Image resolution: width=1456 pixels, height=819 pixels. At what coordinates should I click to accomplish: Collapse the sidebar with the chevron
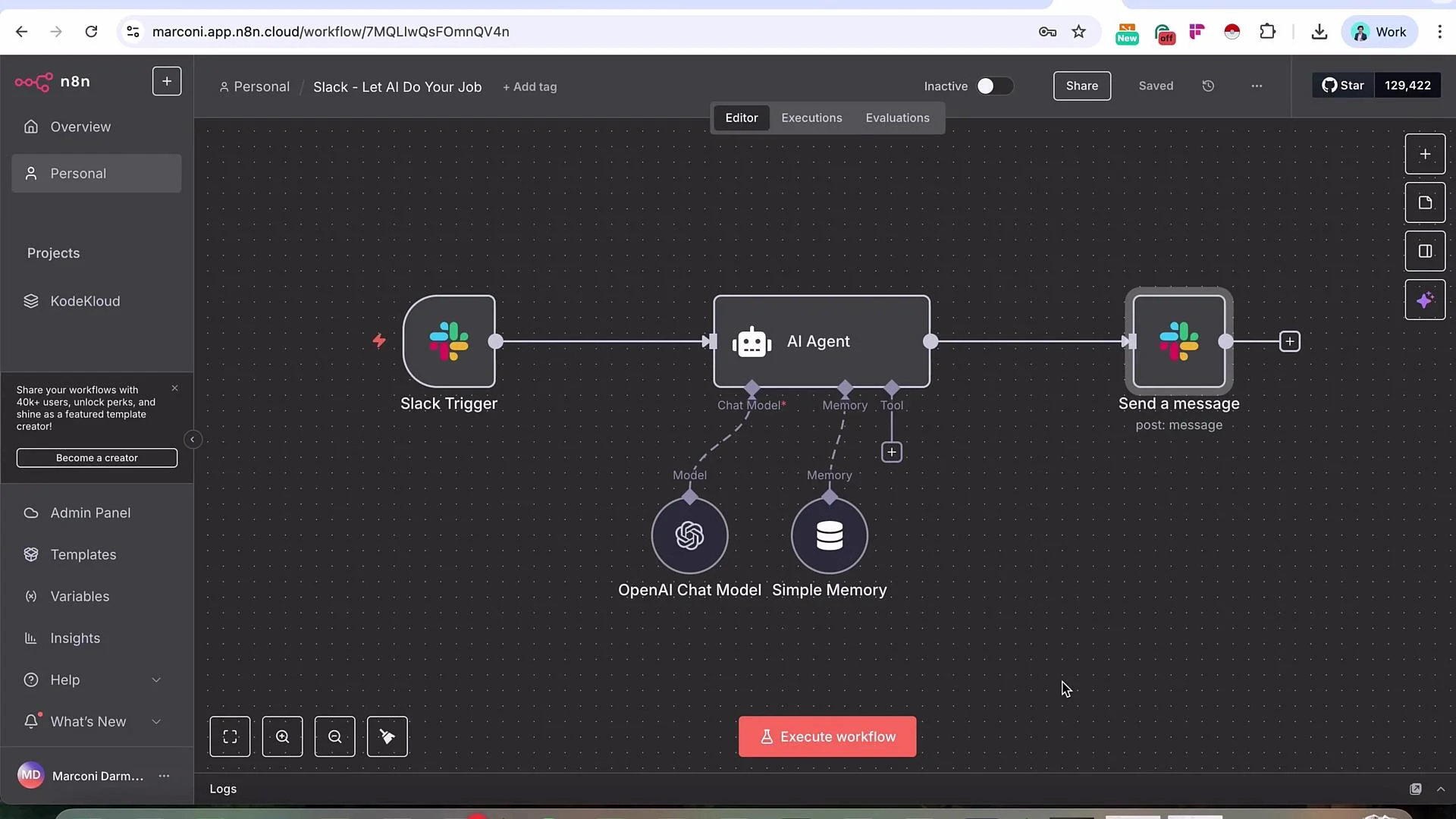coord(193,440)
